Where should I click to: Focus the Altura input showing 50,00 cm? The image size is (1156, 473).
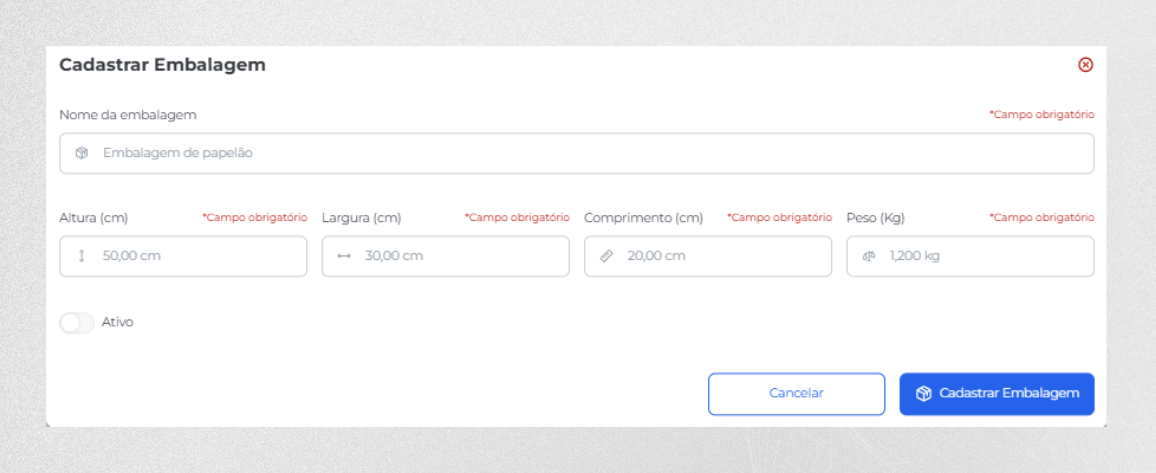pos(183,256)
